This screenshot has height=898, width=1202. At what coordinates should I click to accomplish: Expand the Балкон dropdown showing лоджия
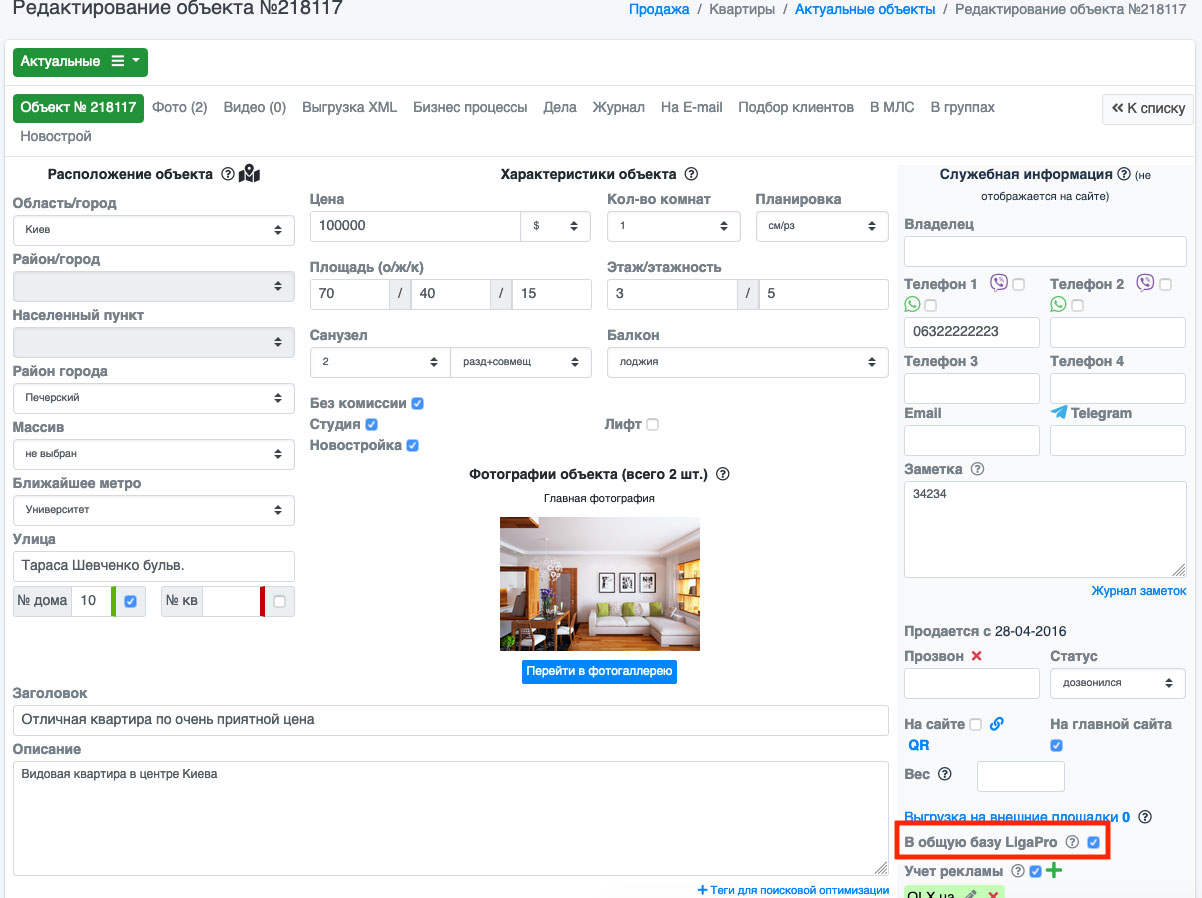tap(747, 362)
